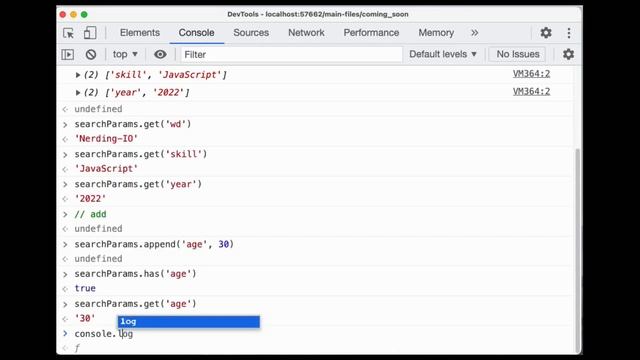
Task: Click the true result value
Action: coord(85,288)
